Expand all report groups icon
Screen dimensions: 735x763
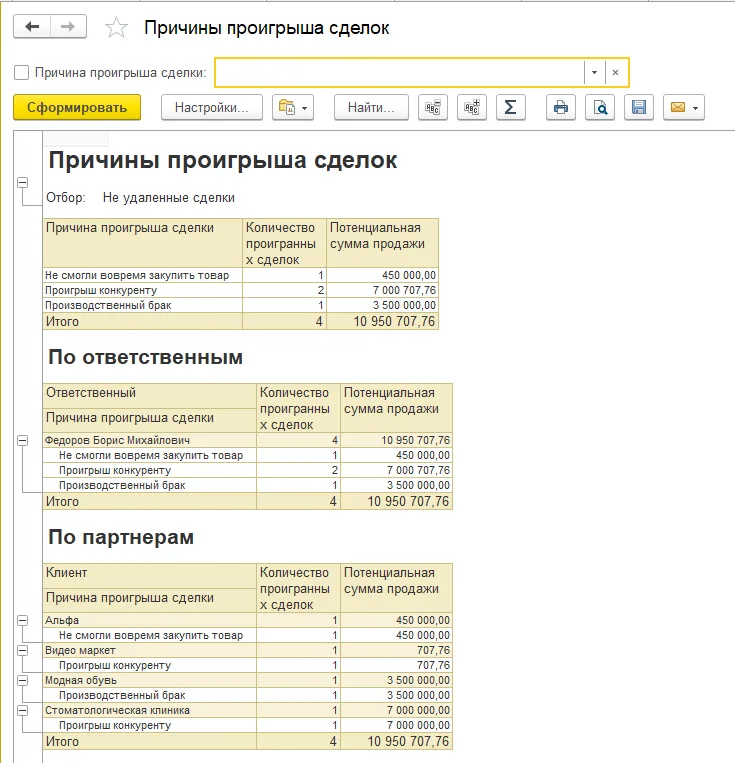click(x=472, y=107)
